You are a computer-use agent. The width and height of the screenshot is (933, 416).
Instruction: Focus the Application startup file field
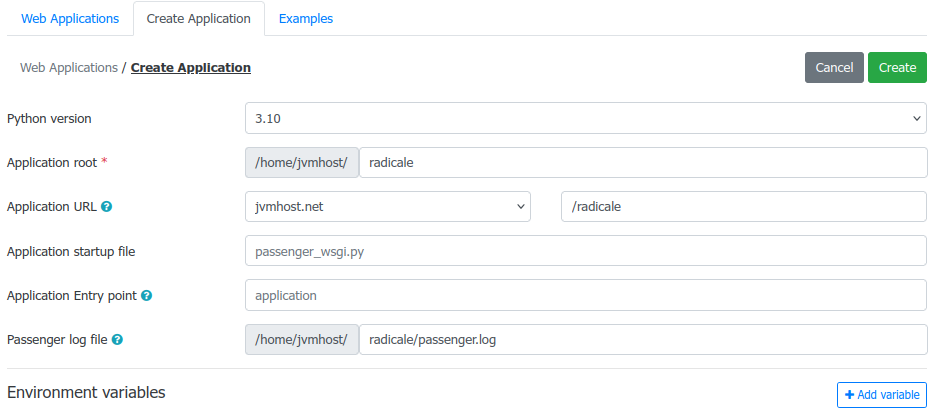tap(586, 251)
